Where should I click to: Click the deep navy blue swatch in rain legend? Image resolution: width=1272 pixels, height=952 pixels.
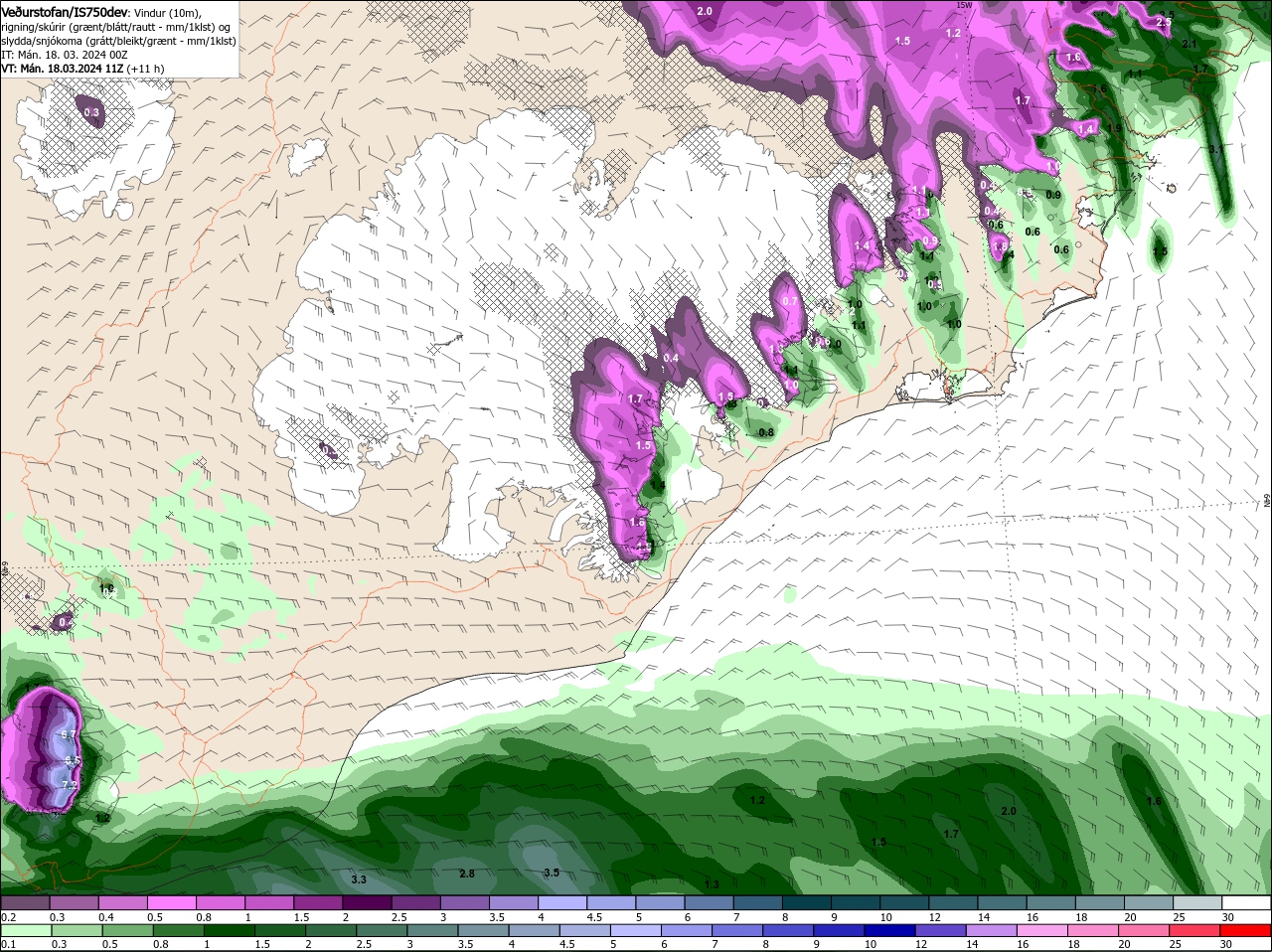887,930
